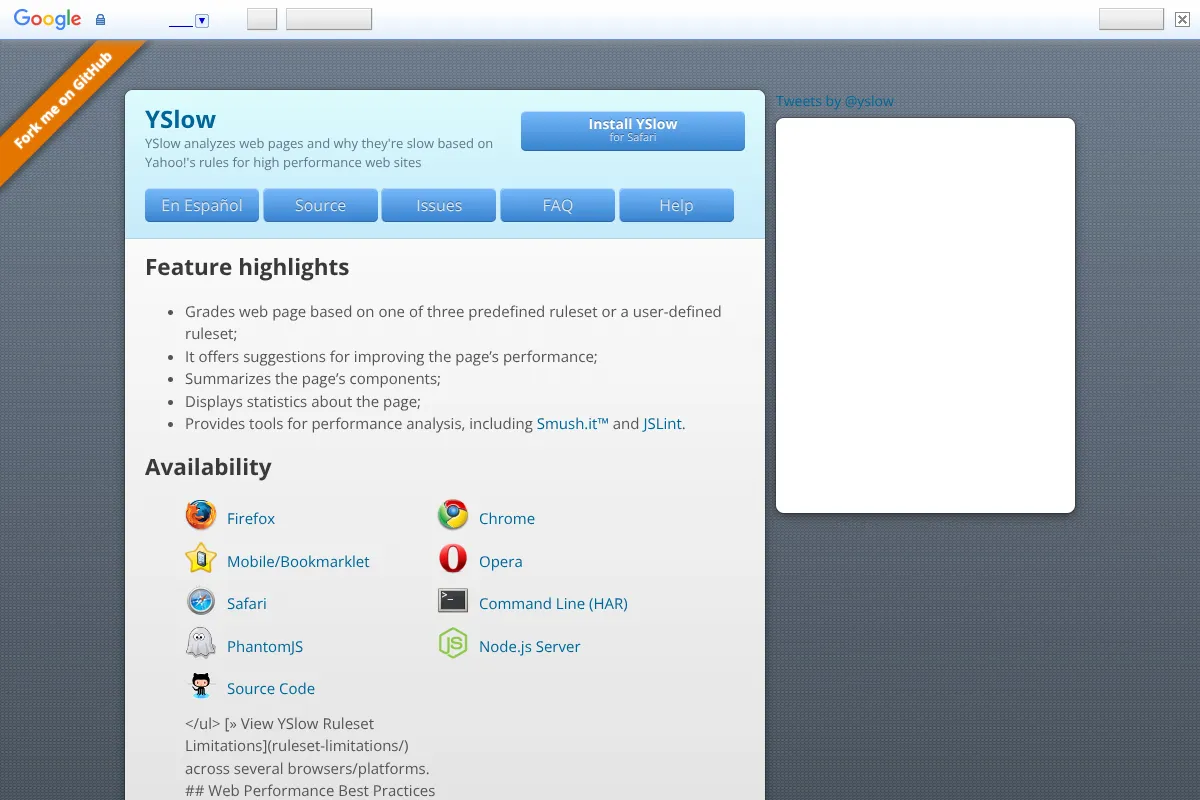
Task: Click the empty tweets widget panel
Action: 925,315
